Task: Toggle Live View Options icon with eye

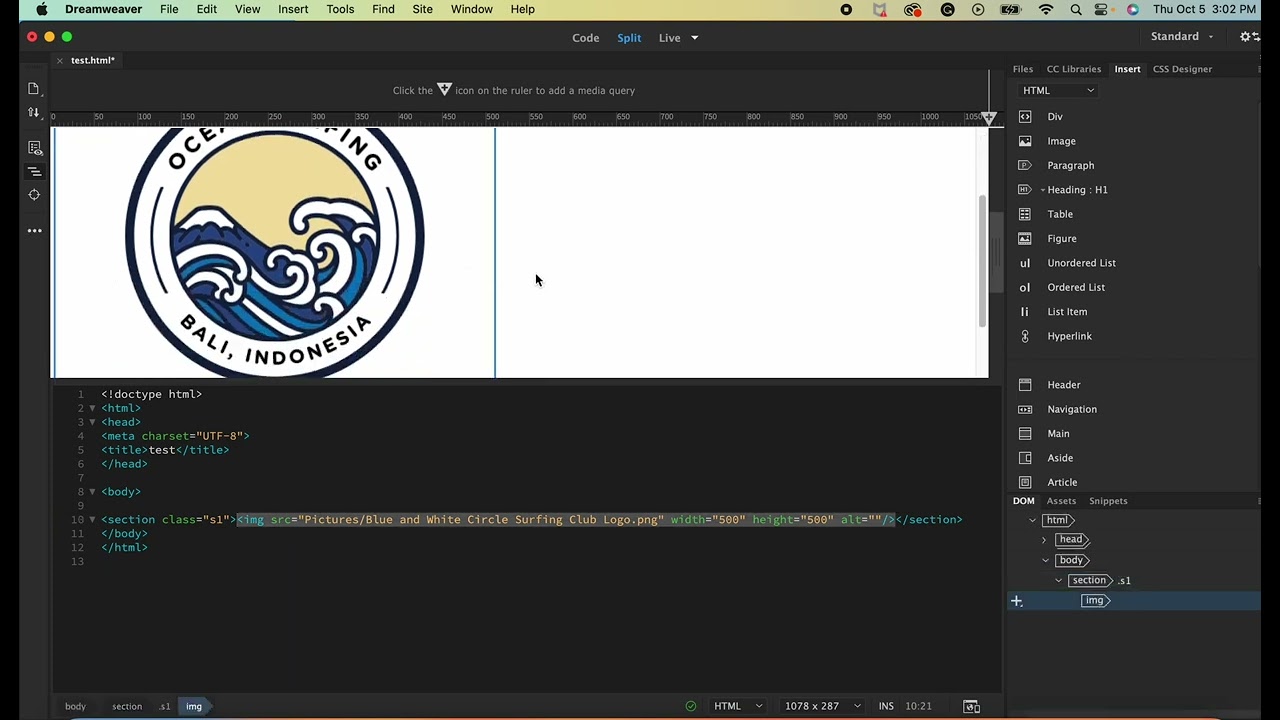Action: (35, 148)
